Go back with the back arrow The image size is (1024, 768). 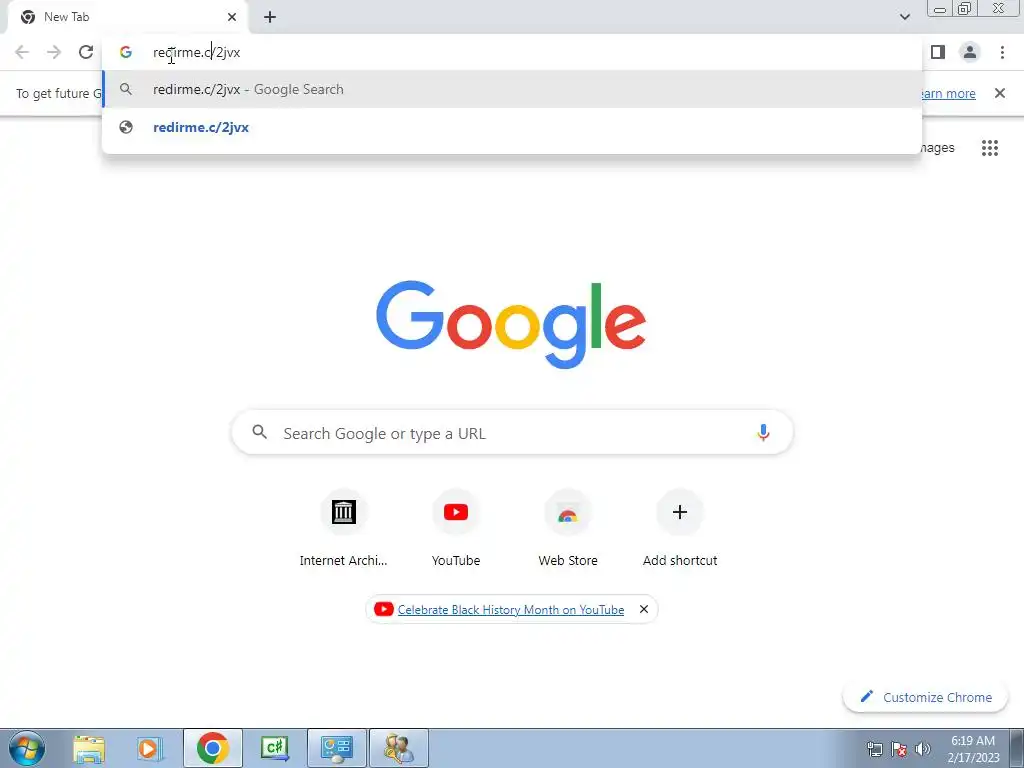point(22,52)
